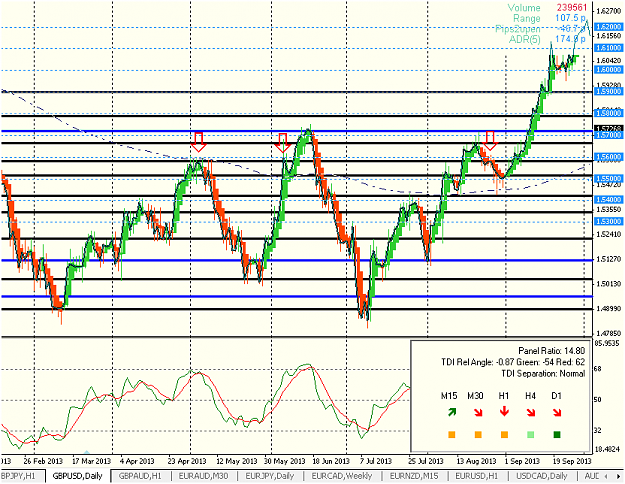Switch to the GBPAUD,H1 chart tab

click(140, 476)
